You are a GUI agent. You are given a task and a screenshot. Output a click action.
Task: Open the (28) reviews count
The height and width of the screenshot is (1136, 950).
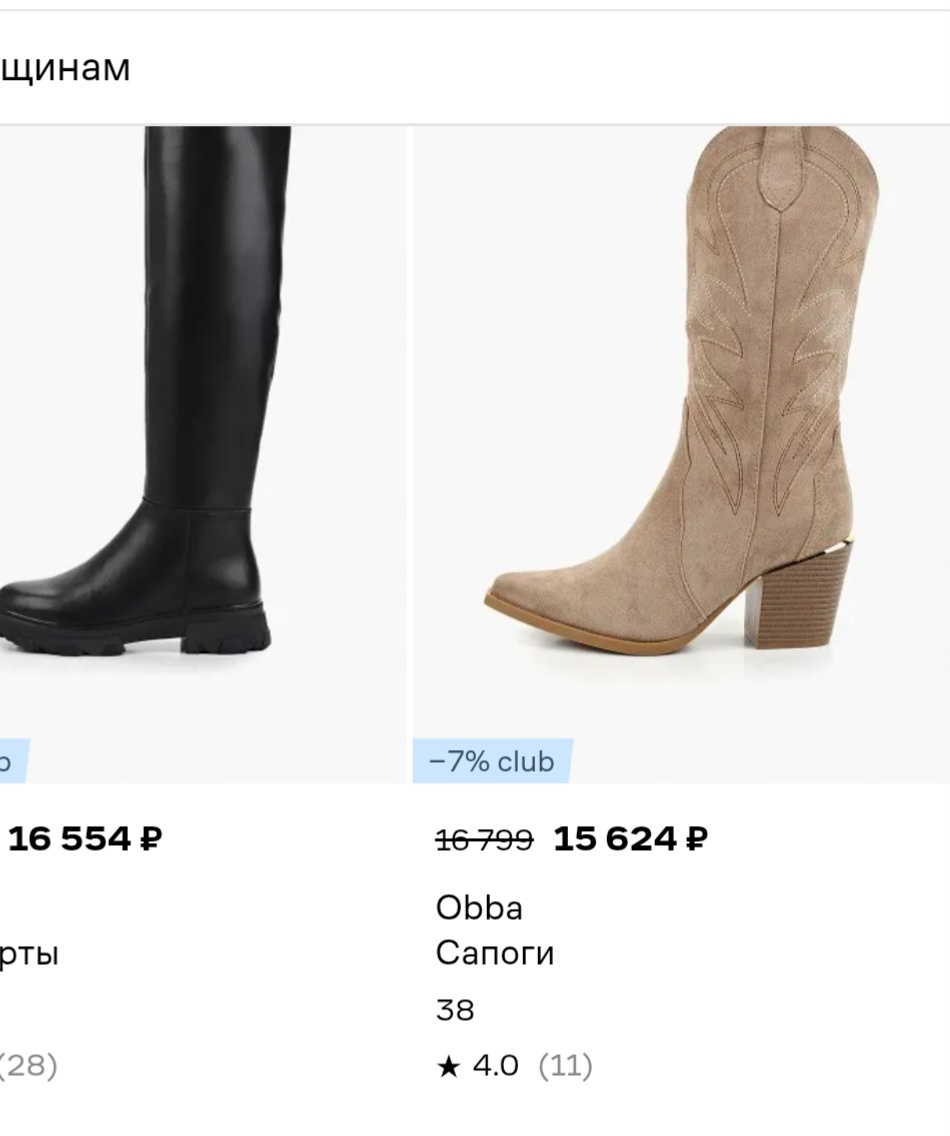(28, 1066)
